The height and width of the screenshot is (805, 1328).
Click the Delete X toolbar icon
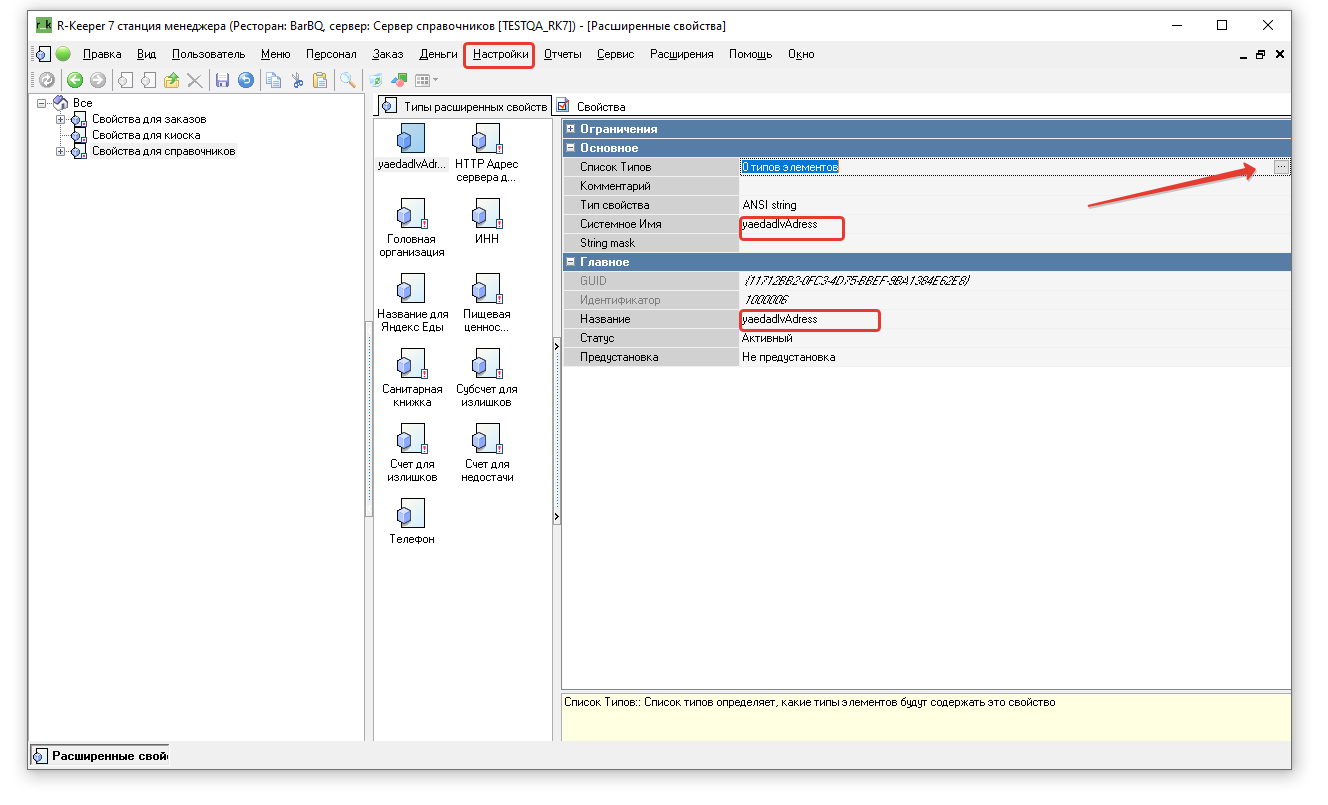click(x=195, y=81)
